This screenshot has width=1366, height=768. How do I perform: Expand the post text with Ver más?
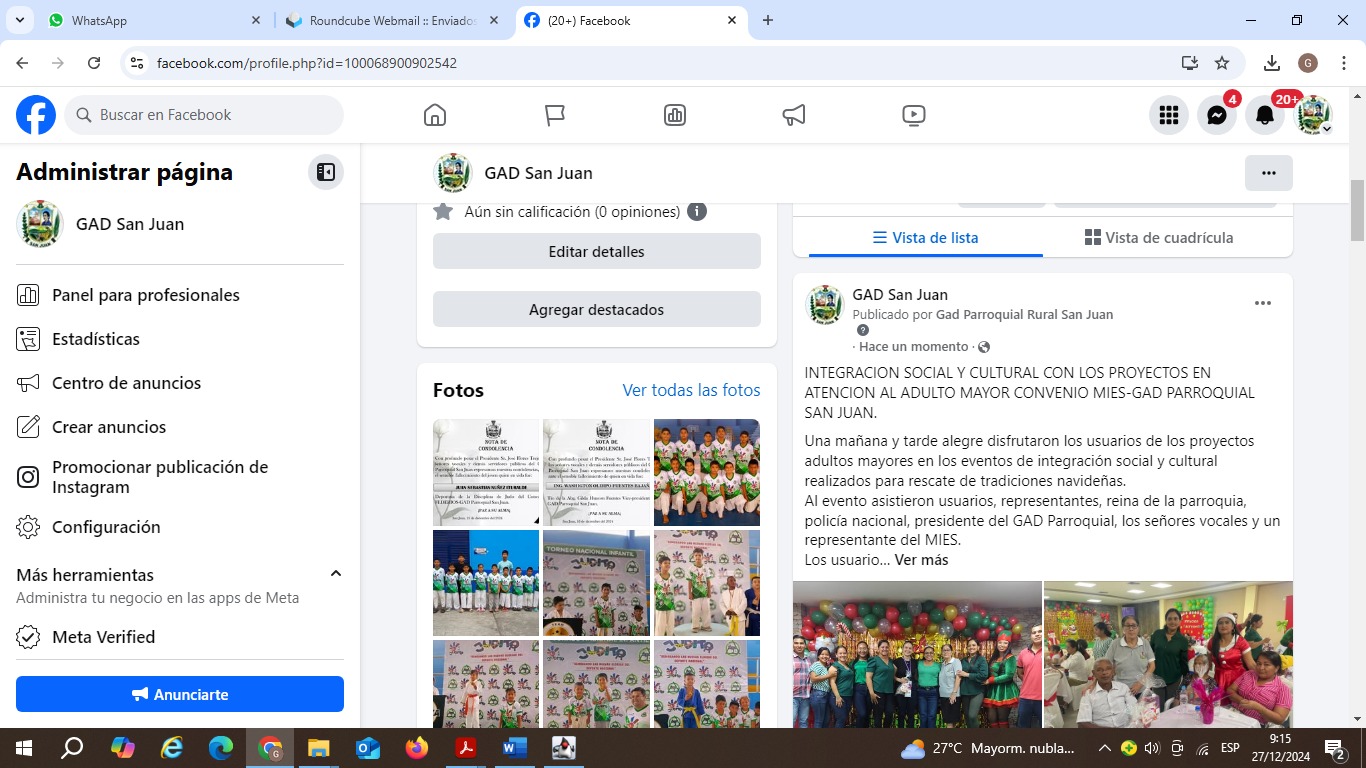tap(921, 560)
